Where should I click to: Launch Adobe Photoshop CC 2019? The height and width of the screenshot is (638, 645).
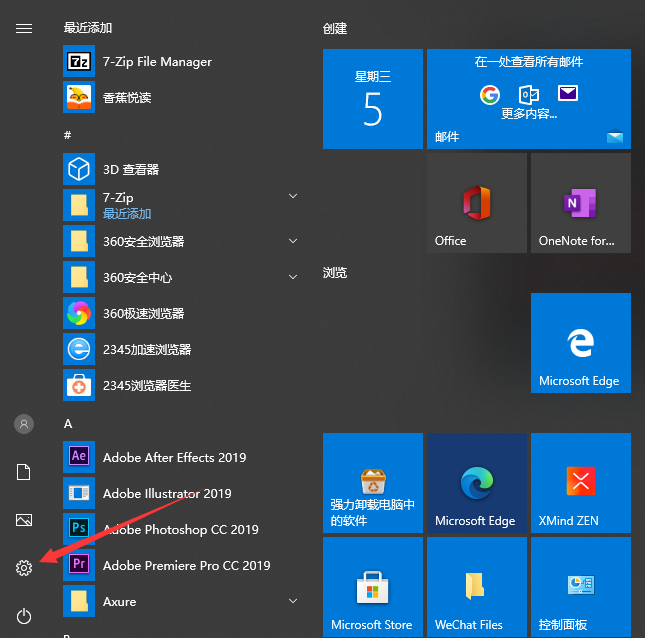(x=180, y=529)
